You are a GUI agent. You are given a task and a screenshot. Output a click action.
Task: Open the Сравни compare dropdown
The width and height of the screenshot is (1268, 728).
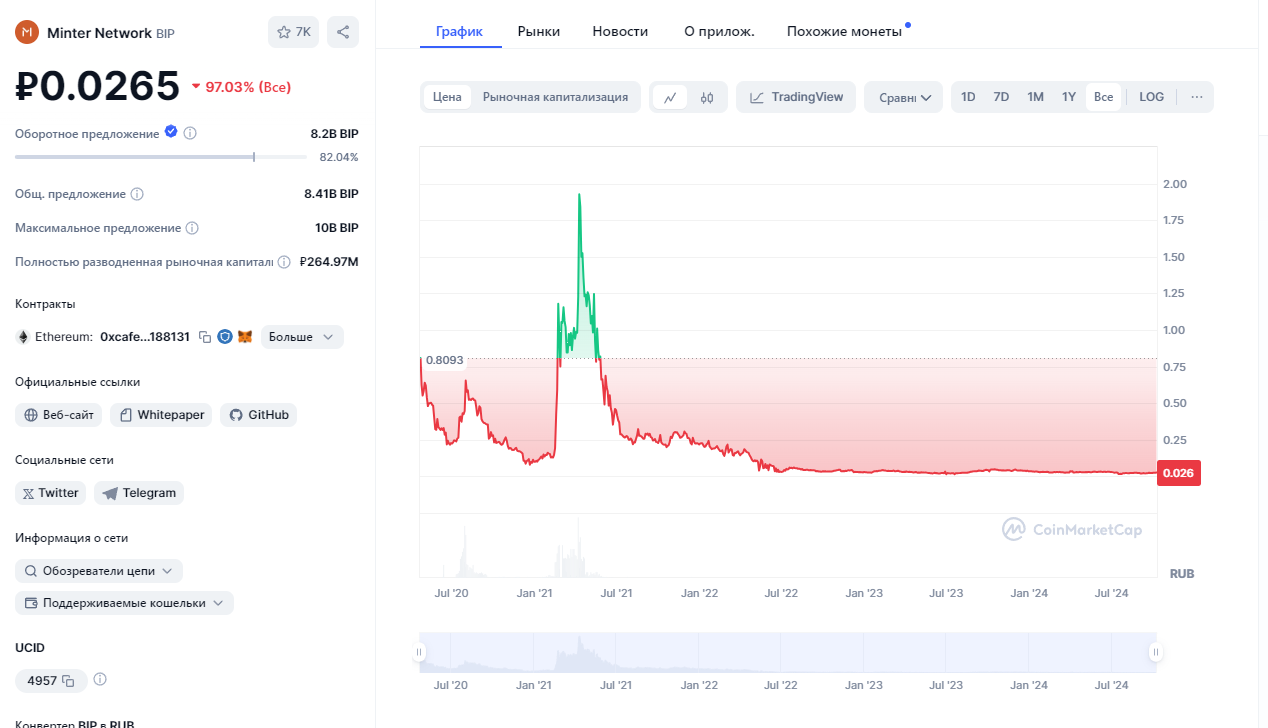[x=903, y=97]
